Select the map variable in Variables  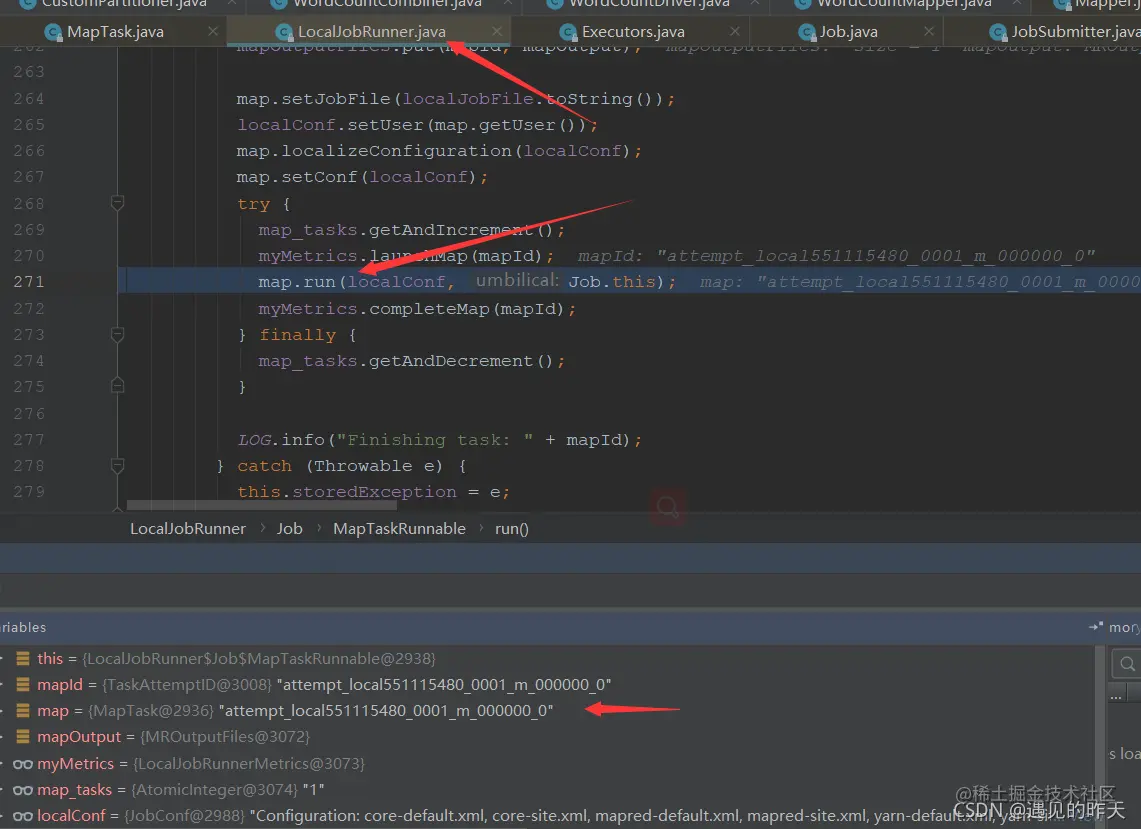[x=546, y=710]
